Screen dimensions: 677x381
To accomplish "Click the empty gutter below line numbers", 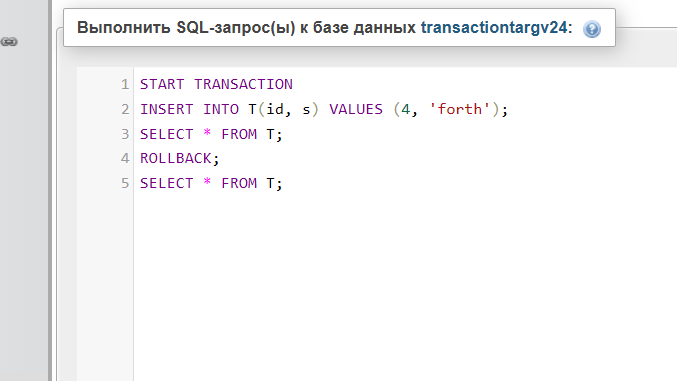I will (x=105, y=287).
